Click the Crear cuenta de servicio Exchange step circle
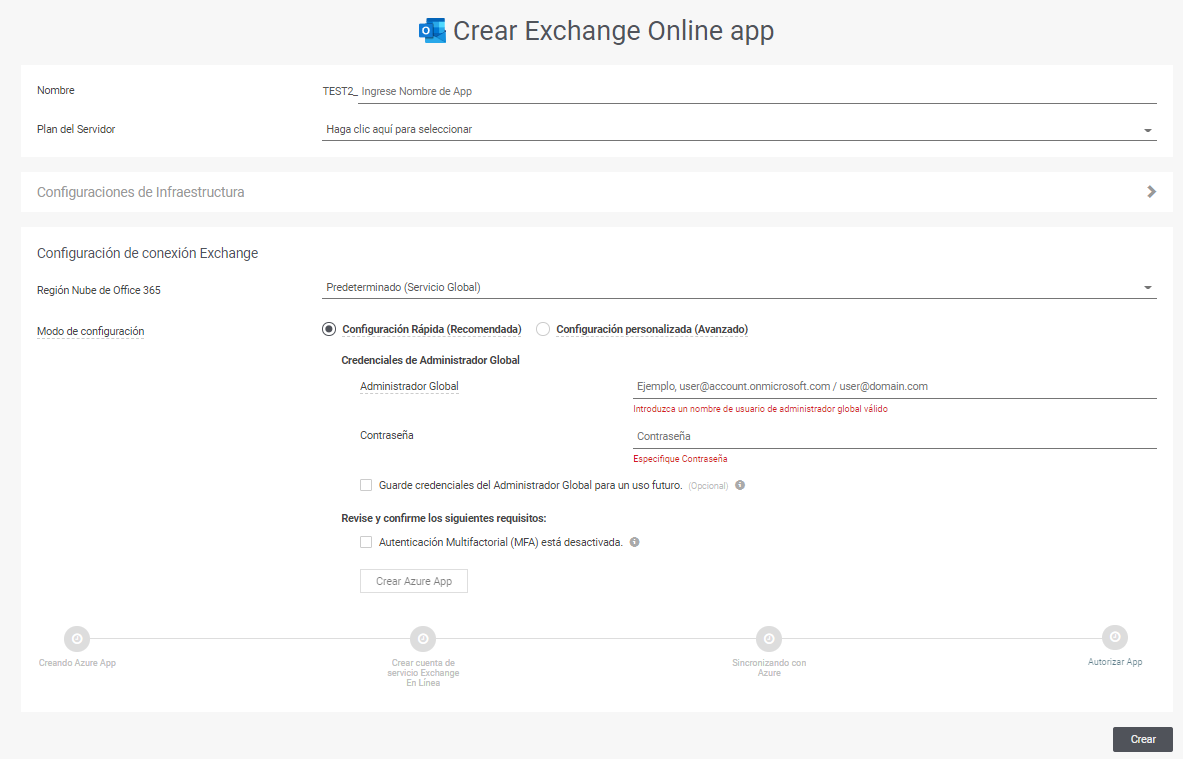Viewport: 1183px width, 759px height. (x=423, y=638)
